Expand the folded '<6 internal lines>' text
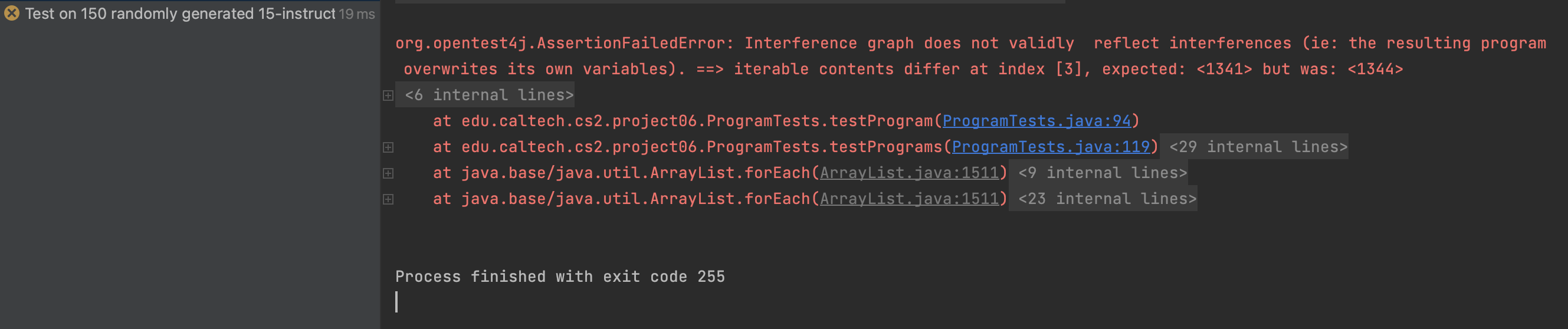The width and height of the screenshot is (1568, 329). (x=489, y=95)
